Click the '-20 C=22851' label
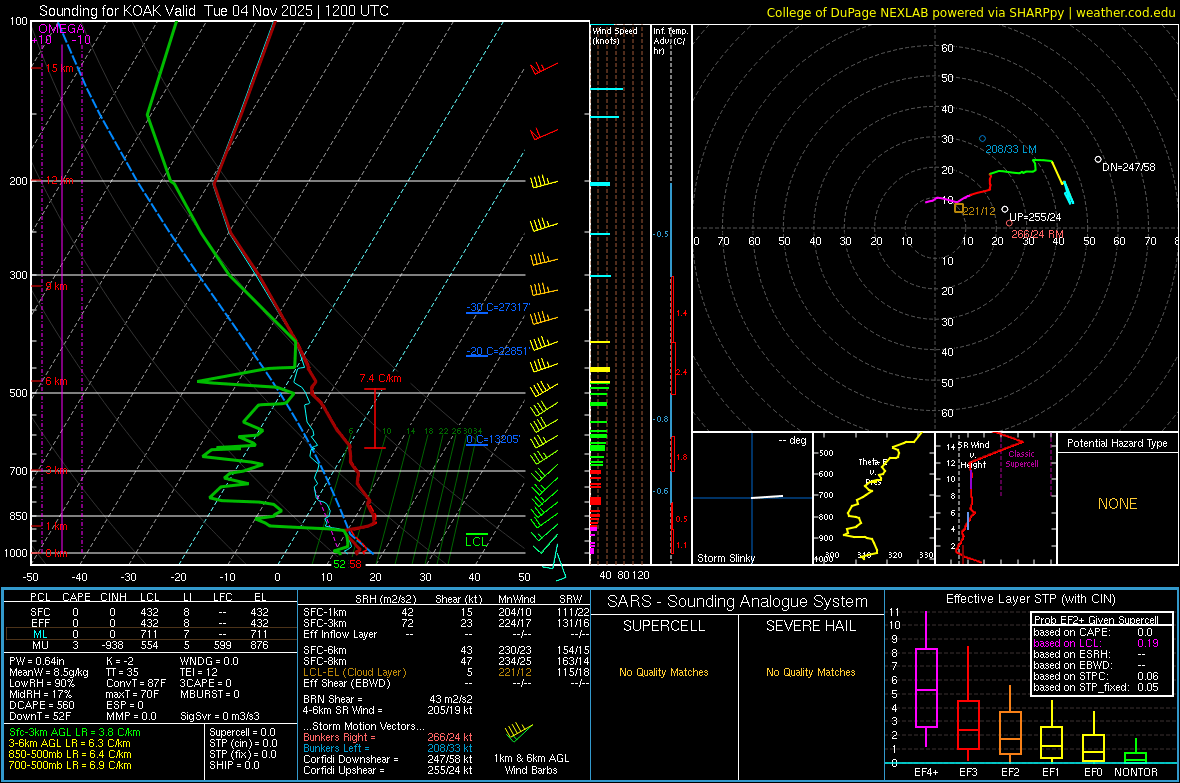Screen dimensions: 1180x783 click(497, 351)
